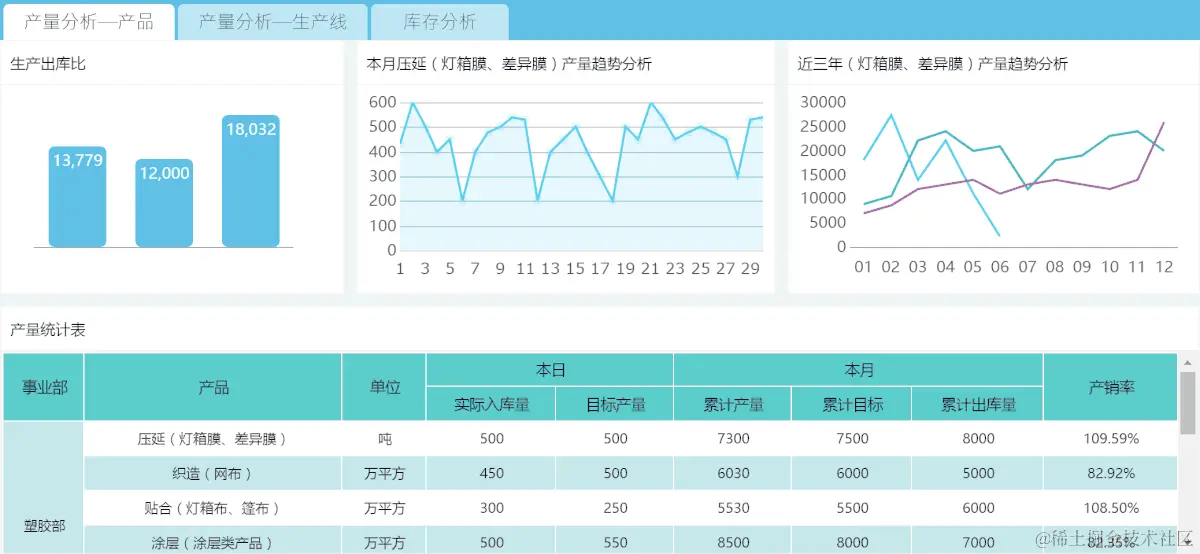Click the 事业部 column header
The width and height of the screenshot is (1200, 554).
(x=44, y=387)
